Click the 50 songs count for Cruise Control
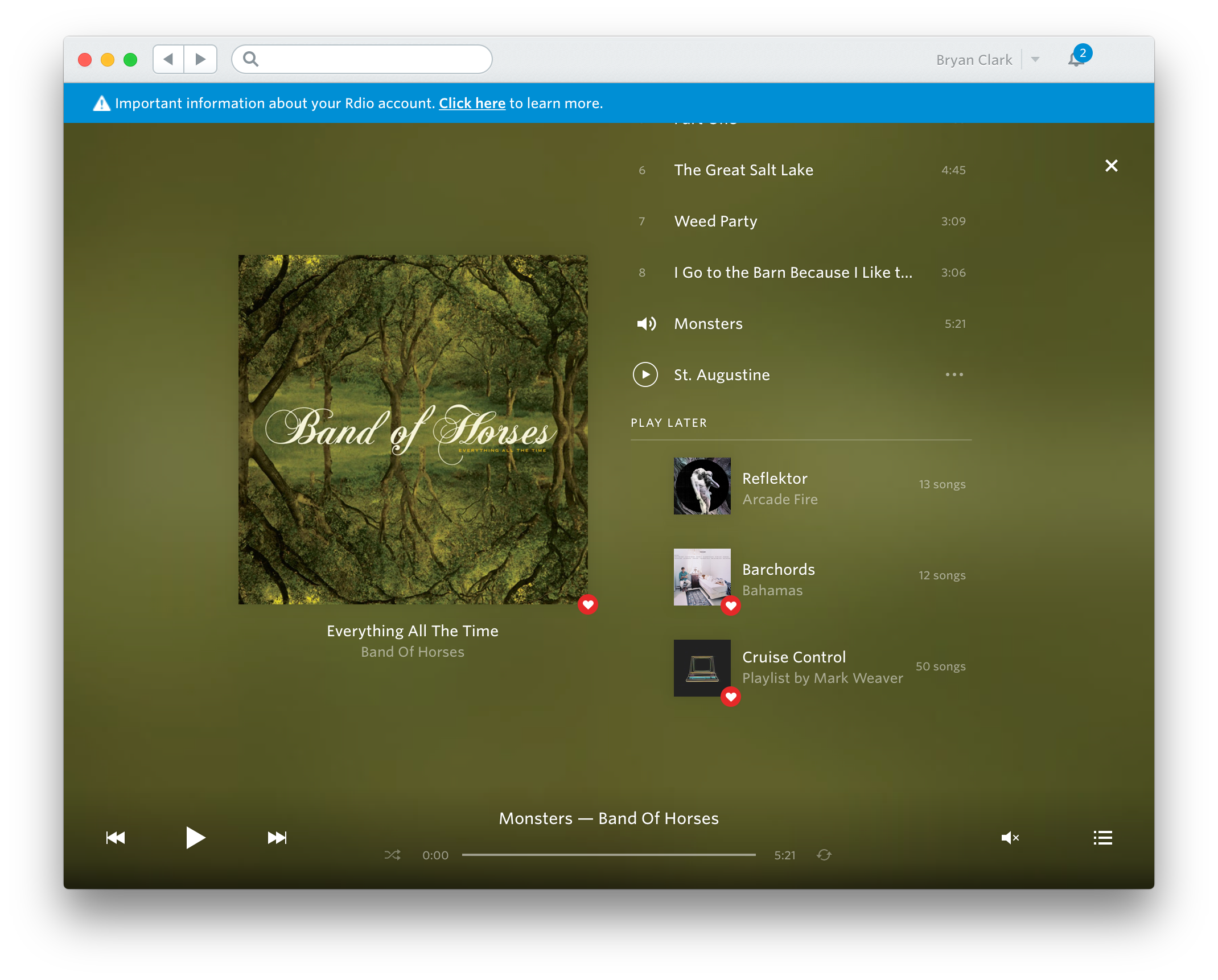The image size is (1218, 980). tap(940, 666)
